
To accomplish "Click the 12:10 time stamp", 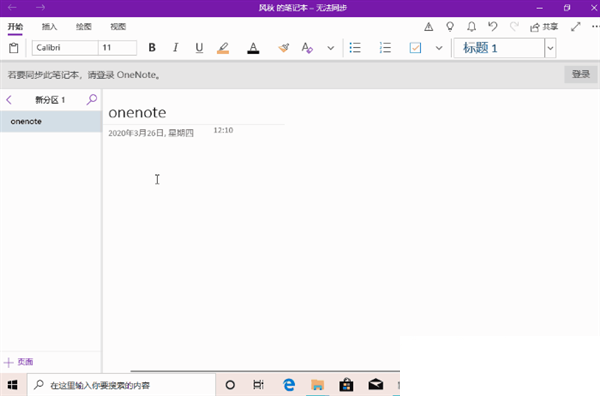I will (223, 130).
